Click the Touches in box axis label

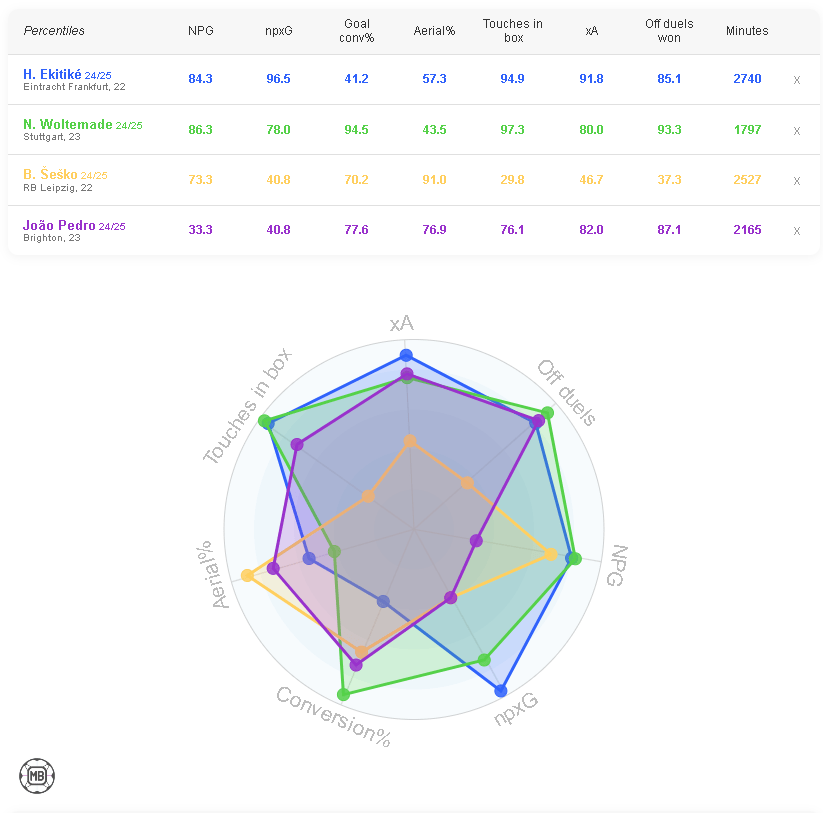[247, 406]
